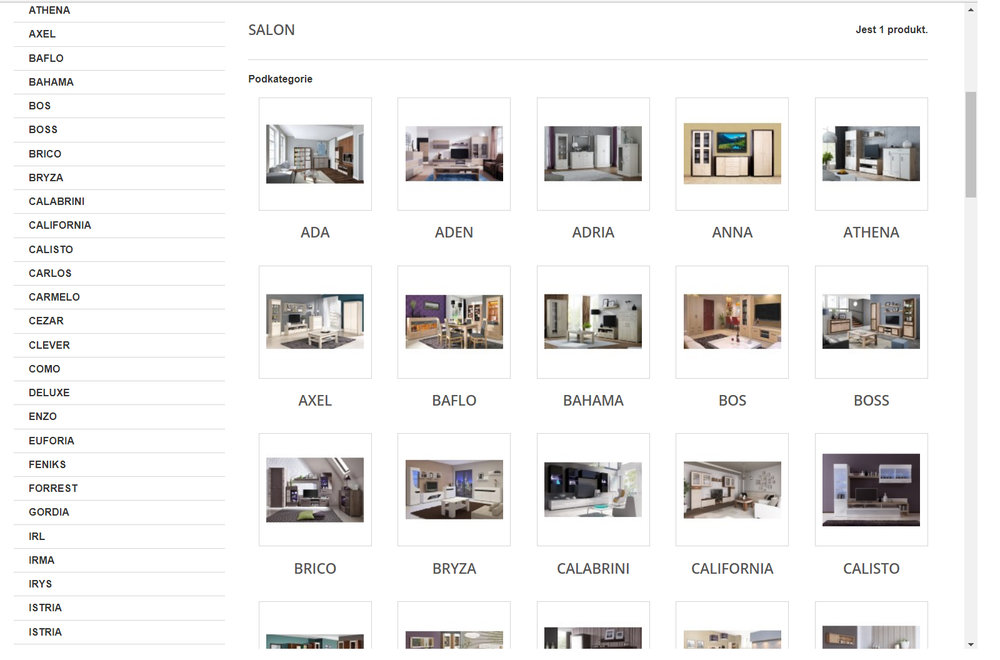
Task: Click the Podkategorie label
Action: [281, 79]
